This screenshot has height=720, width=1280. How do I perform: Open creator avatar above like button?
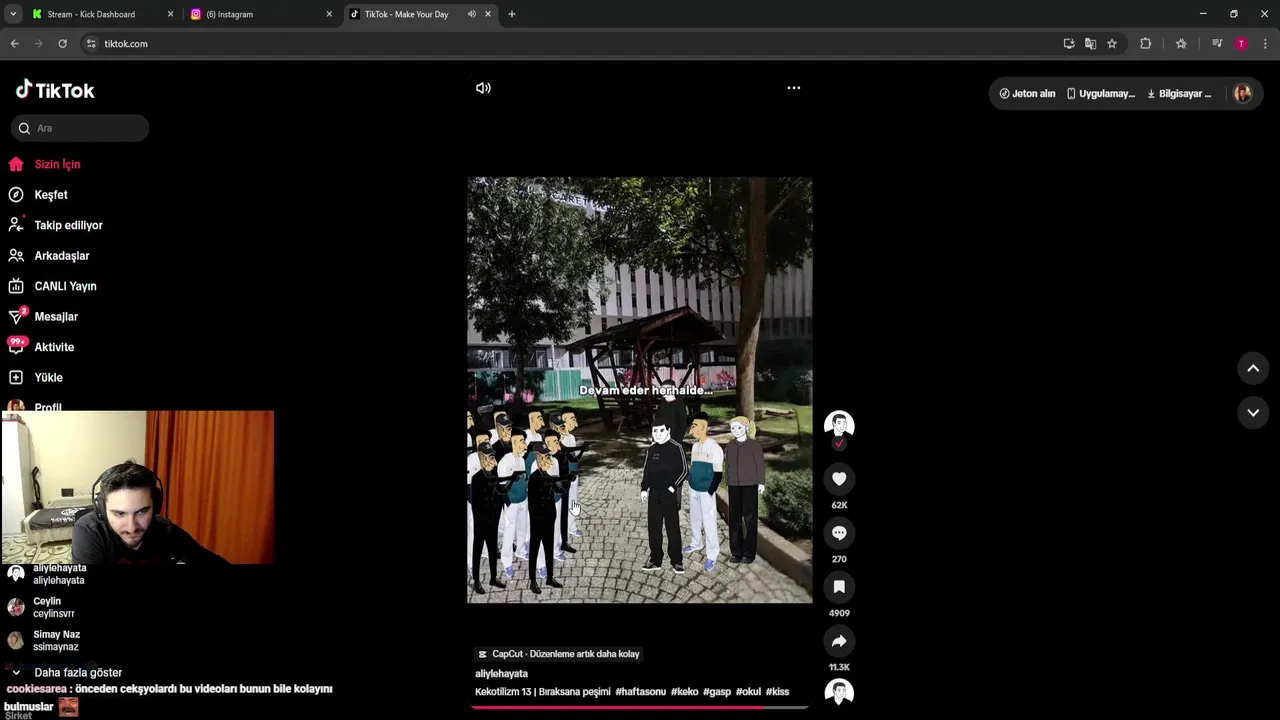pos(839,424)
